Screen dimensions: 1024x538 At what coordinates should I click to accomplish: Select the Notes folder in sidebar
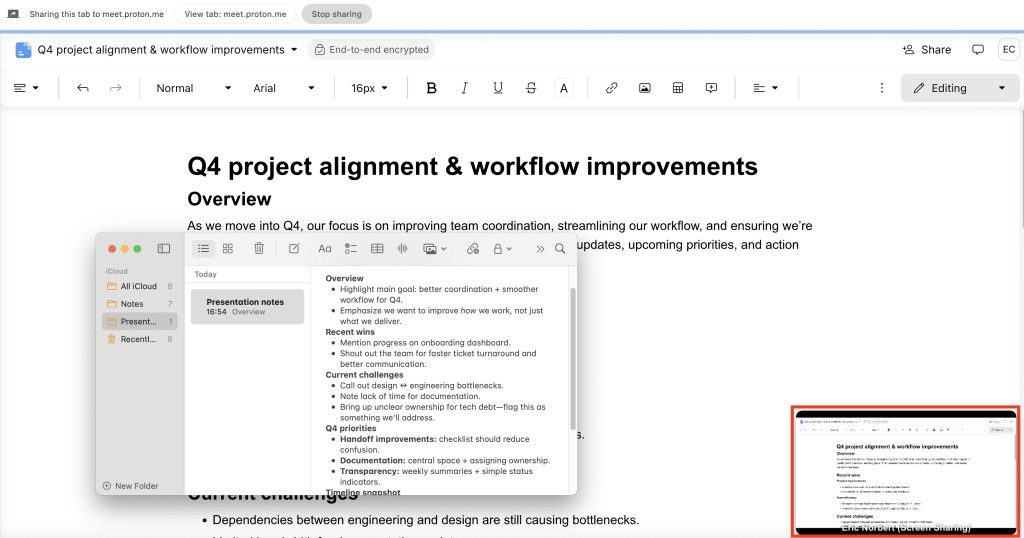pyautogui.click(x=140, y=304)
